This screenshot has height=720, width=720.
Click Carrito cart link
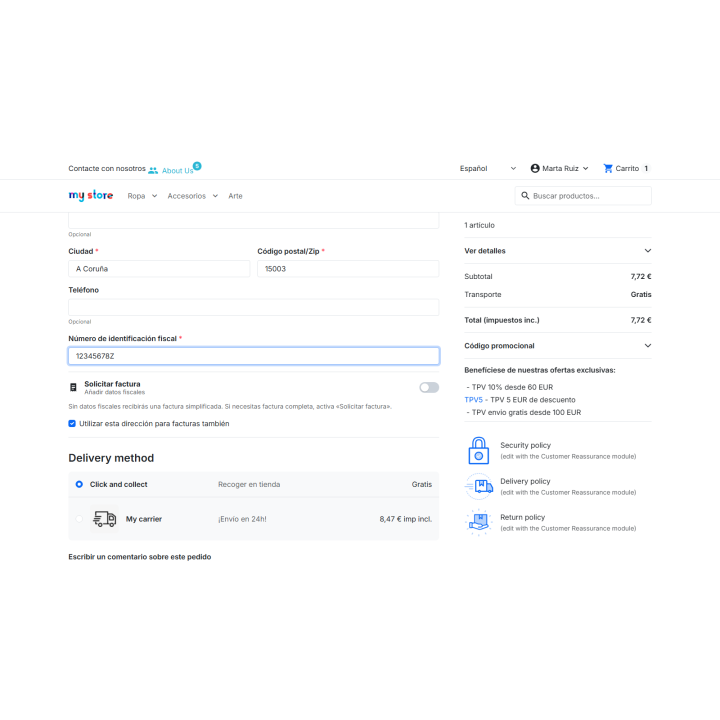627,169
